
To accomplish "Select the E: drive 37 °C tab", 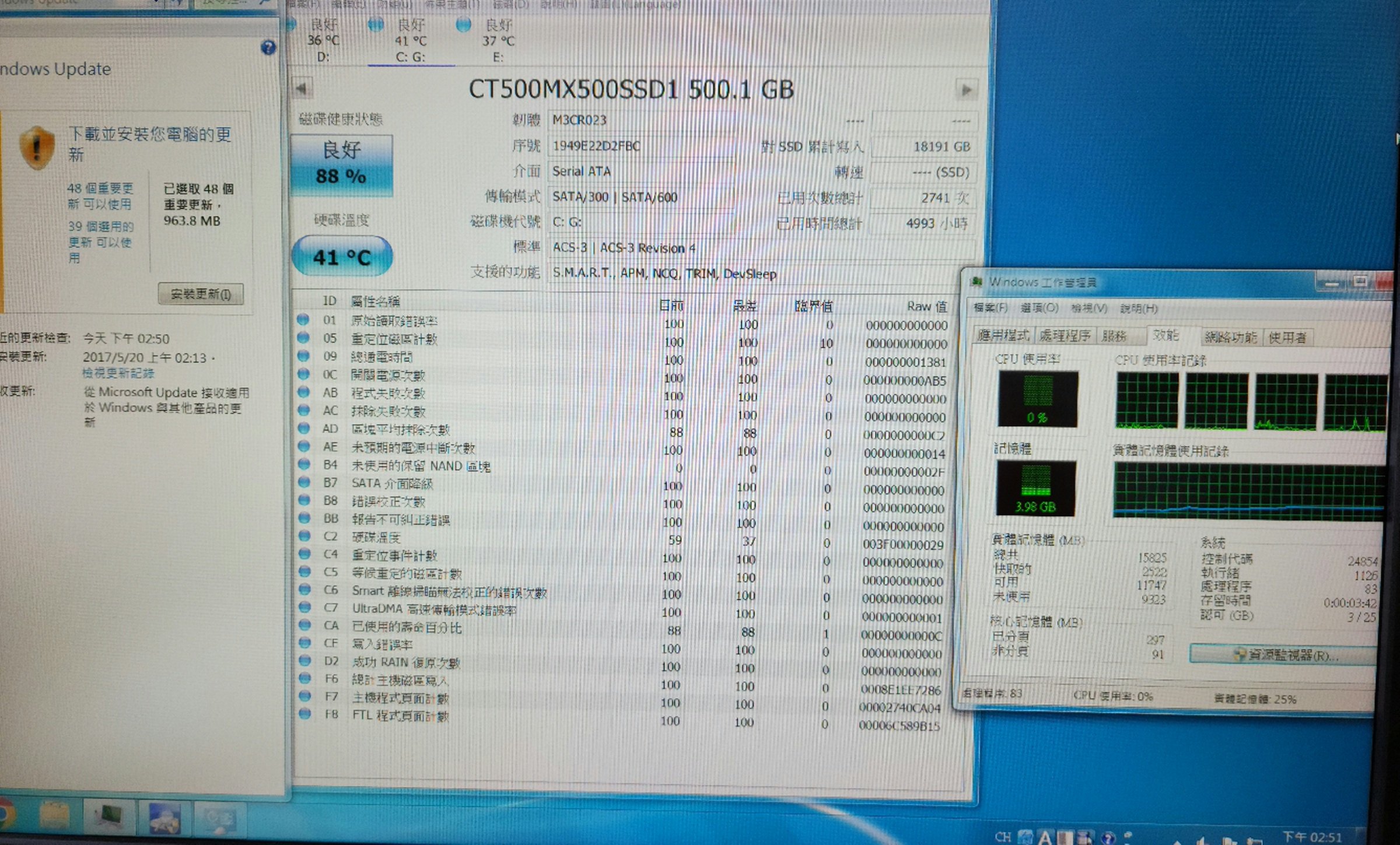I will [x=498, y=41].
